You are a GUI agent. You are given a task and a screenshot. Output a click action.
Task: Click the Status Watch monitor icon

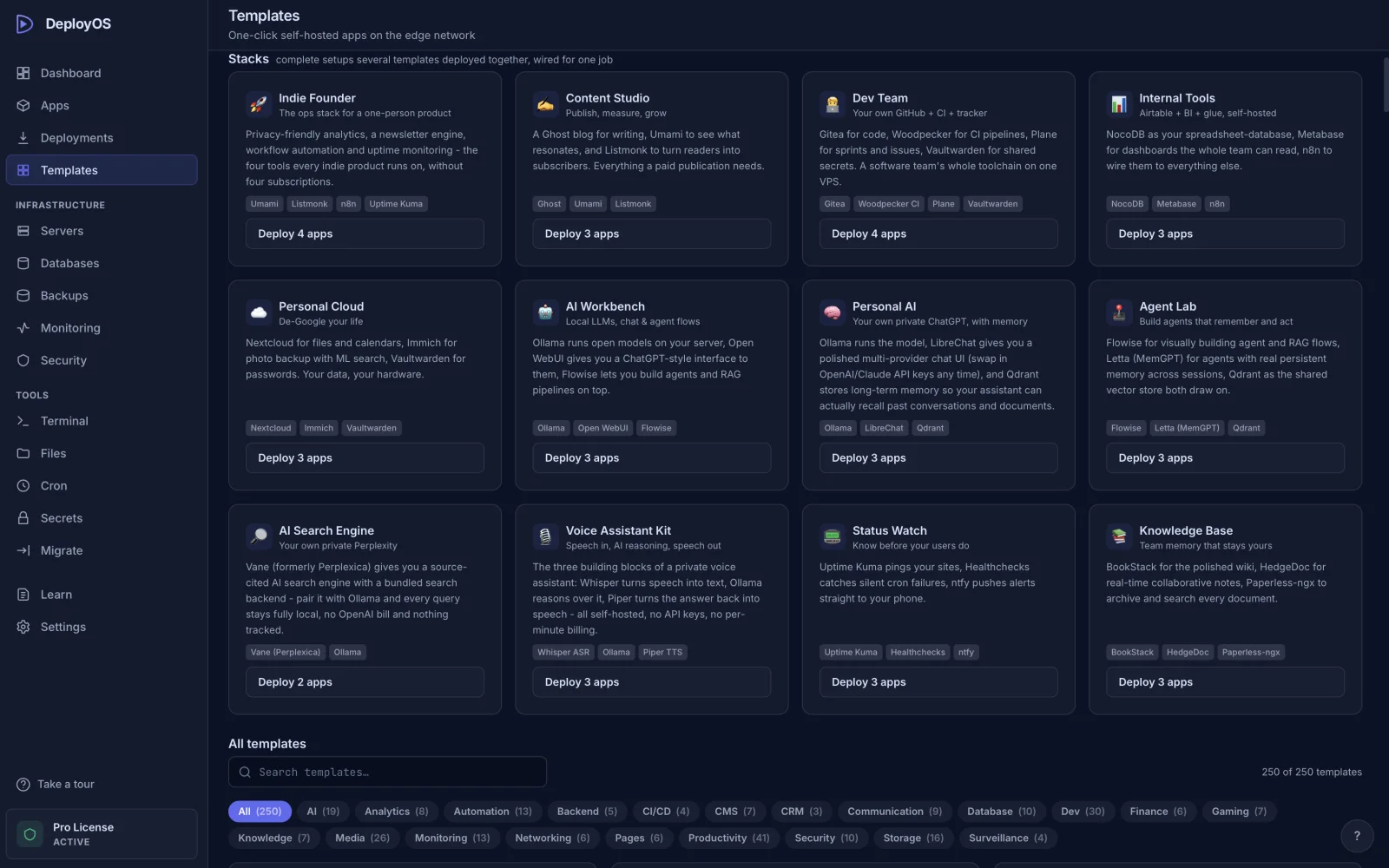pos(833,536)
